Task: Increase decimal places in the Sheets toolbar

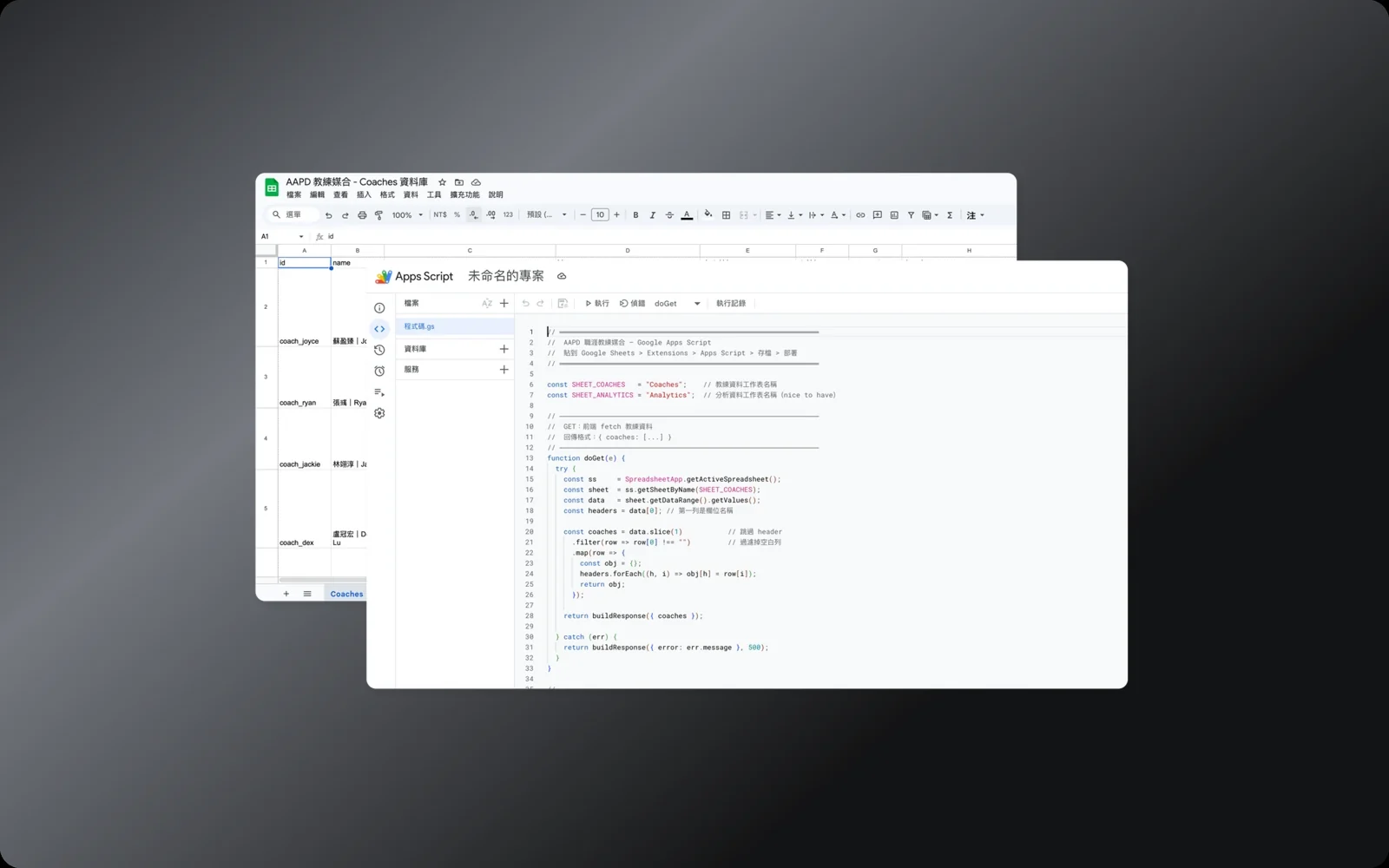Action: point(490,215)
